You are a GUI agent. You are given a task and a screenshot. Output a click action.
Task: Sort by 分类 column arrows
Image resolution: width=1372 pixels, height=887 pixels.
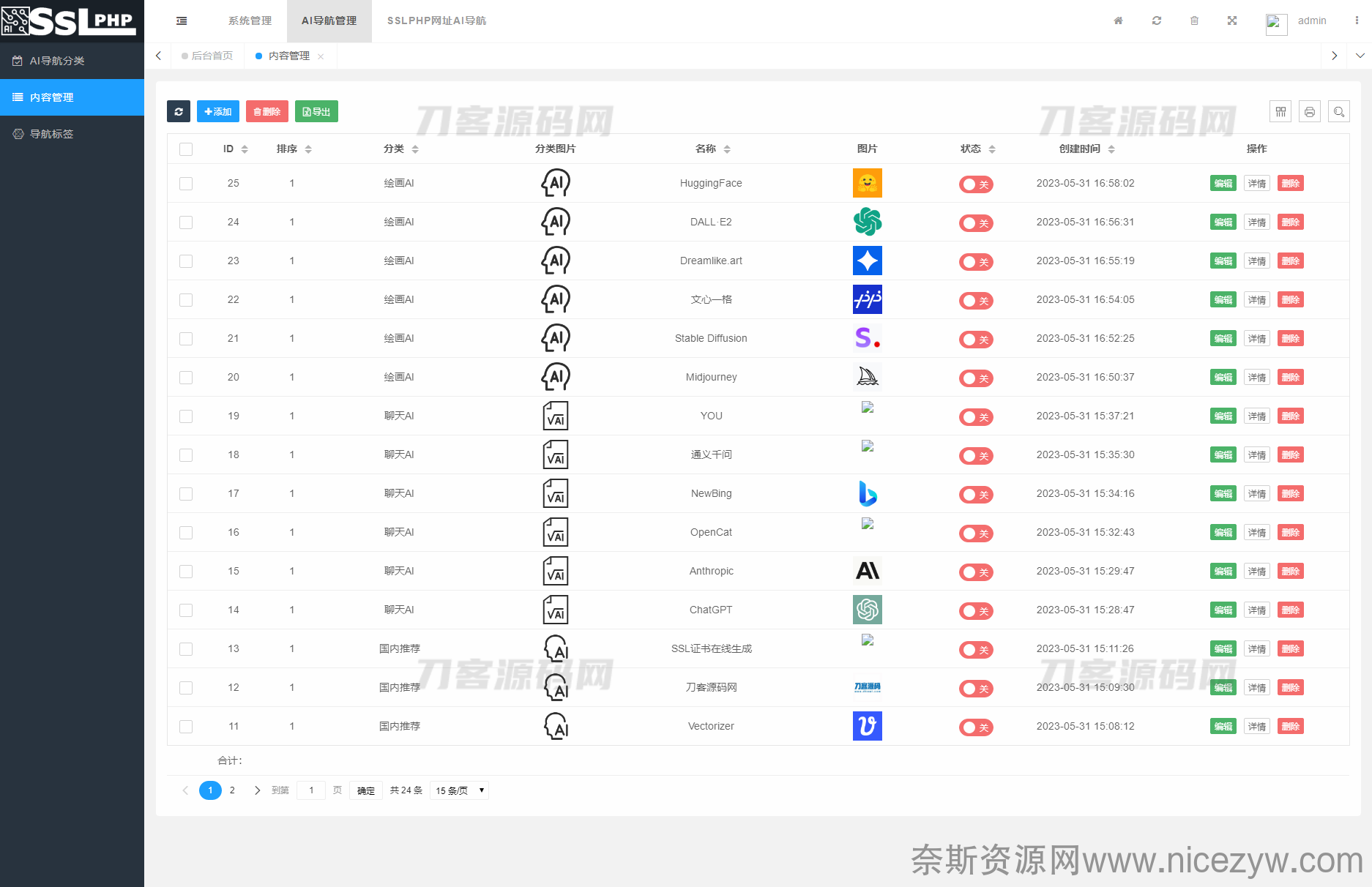coord(415,149)
